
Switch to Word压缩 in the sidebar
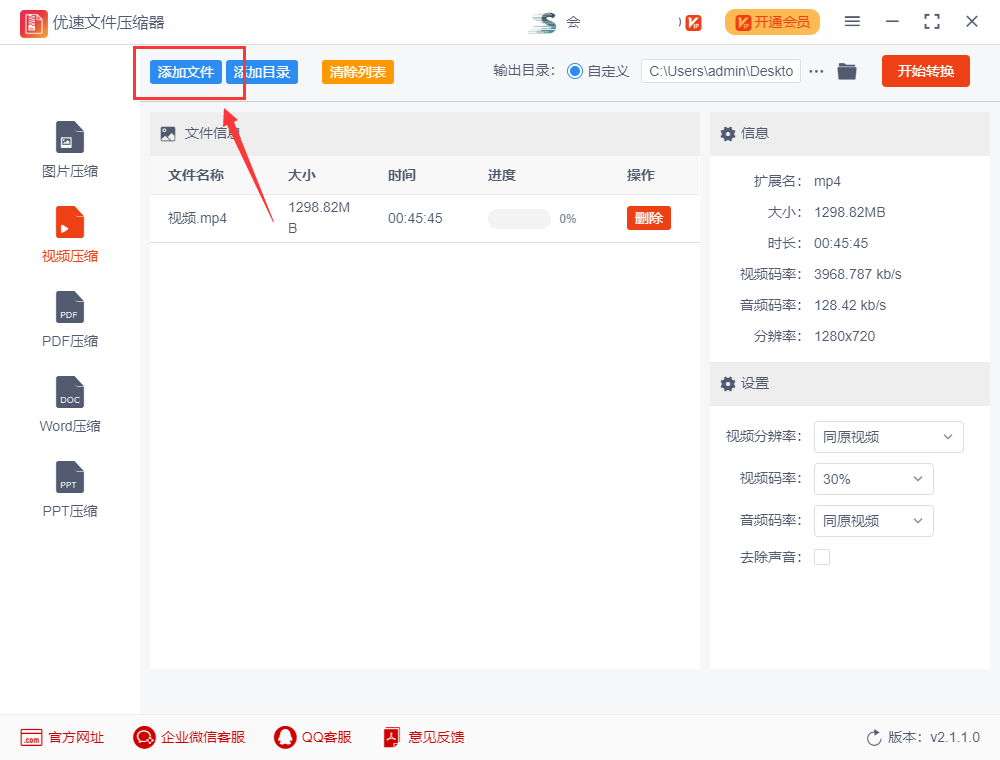point(70,393)
